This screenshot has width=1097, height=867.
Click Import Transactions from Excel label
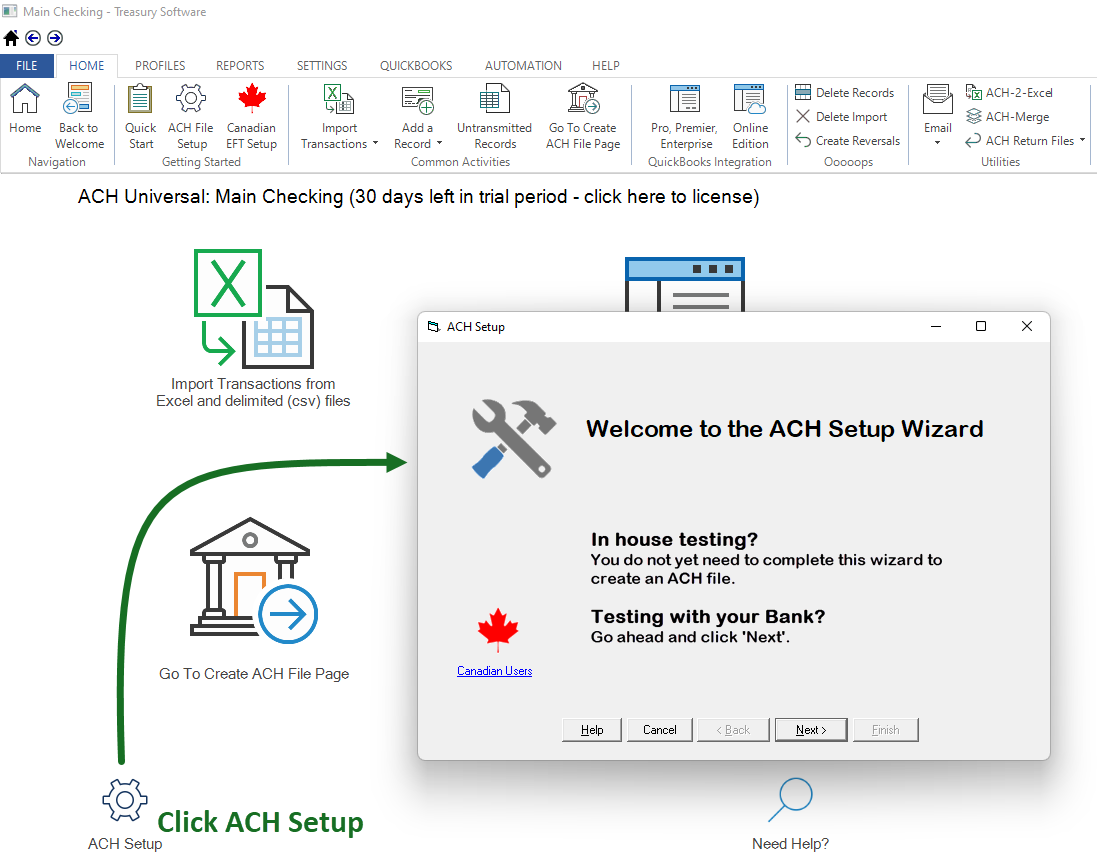click(x=253, y=393)
